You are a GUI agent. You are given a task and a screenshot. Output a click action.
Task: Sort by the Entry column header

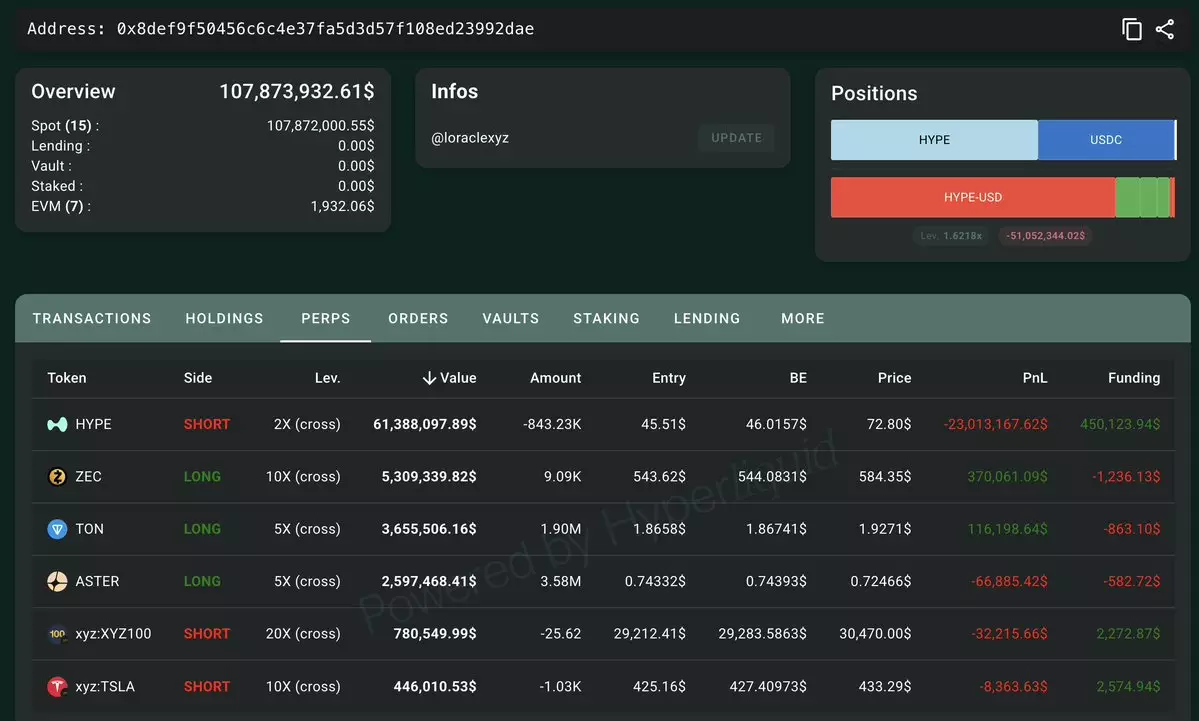[669, 378]
